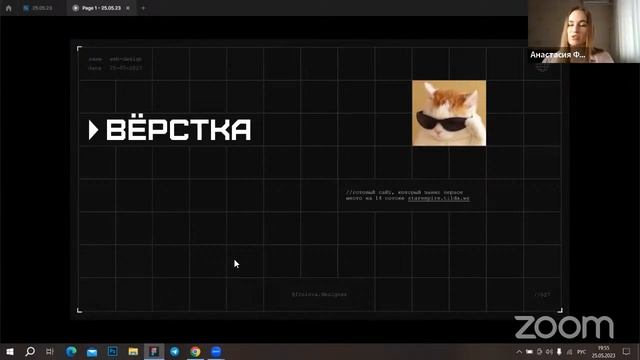Switch to the Zoom app on taskbar
Viewport: 640px width, 360px height.
(216, 351)
